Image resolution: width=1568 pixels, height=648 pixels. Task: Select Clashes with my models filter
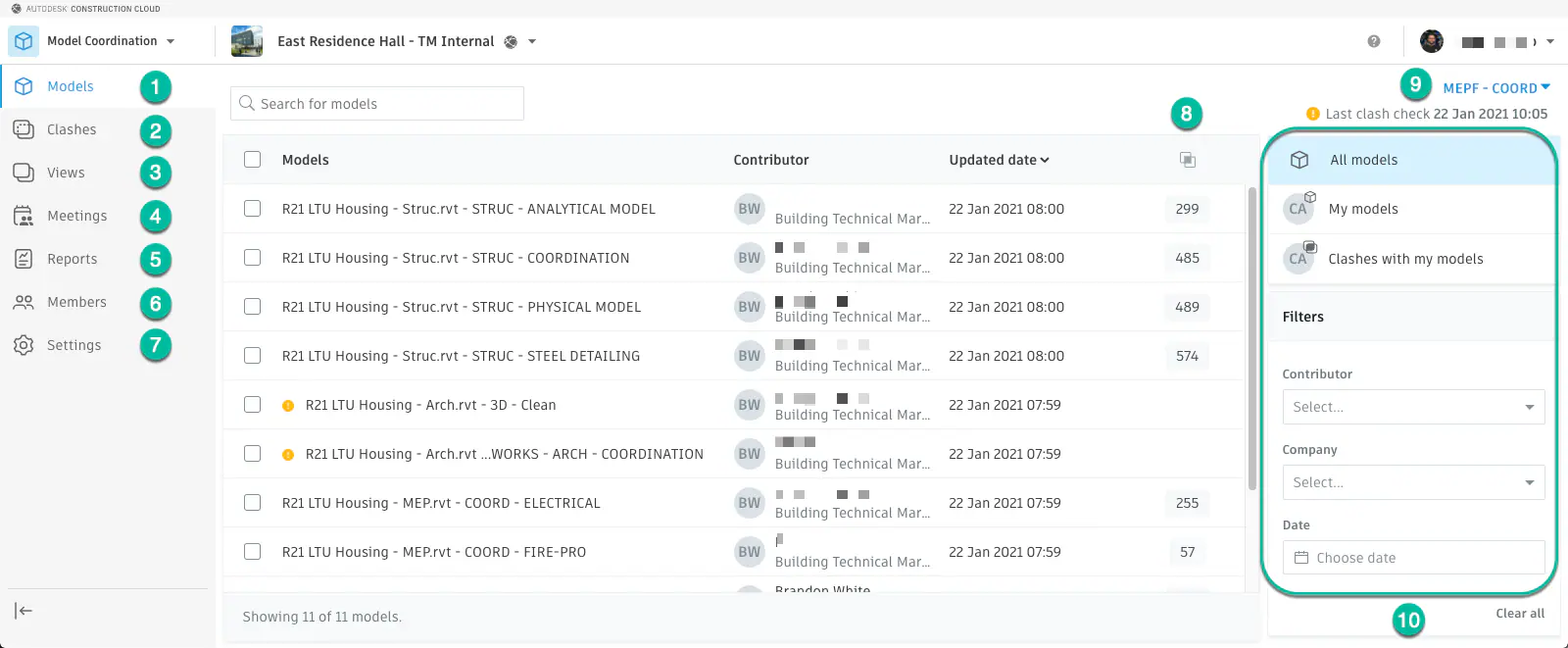1411,259
